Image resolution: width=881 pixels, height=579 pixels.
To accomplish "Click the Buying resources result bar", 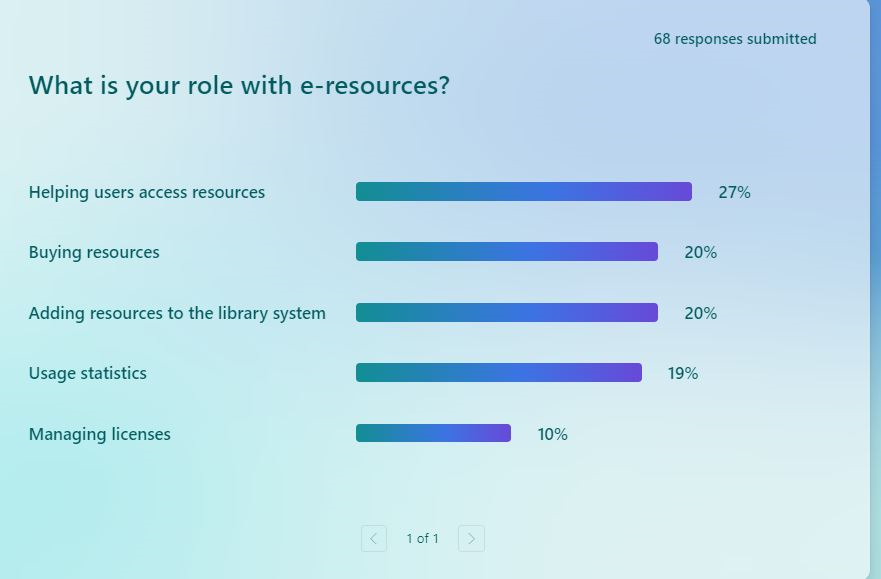I will point(506,252).
